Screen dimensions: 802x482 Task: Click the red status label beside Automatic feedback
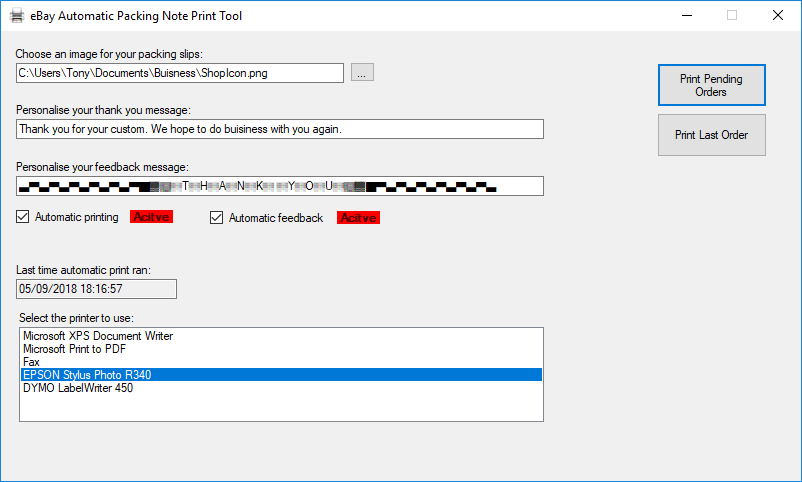358,218
